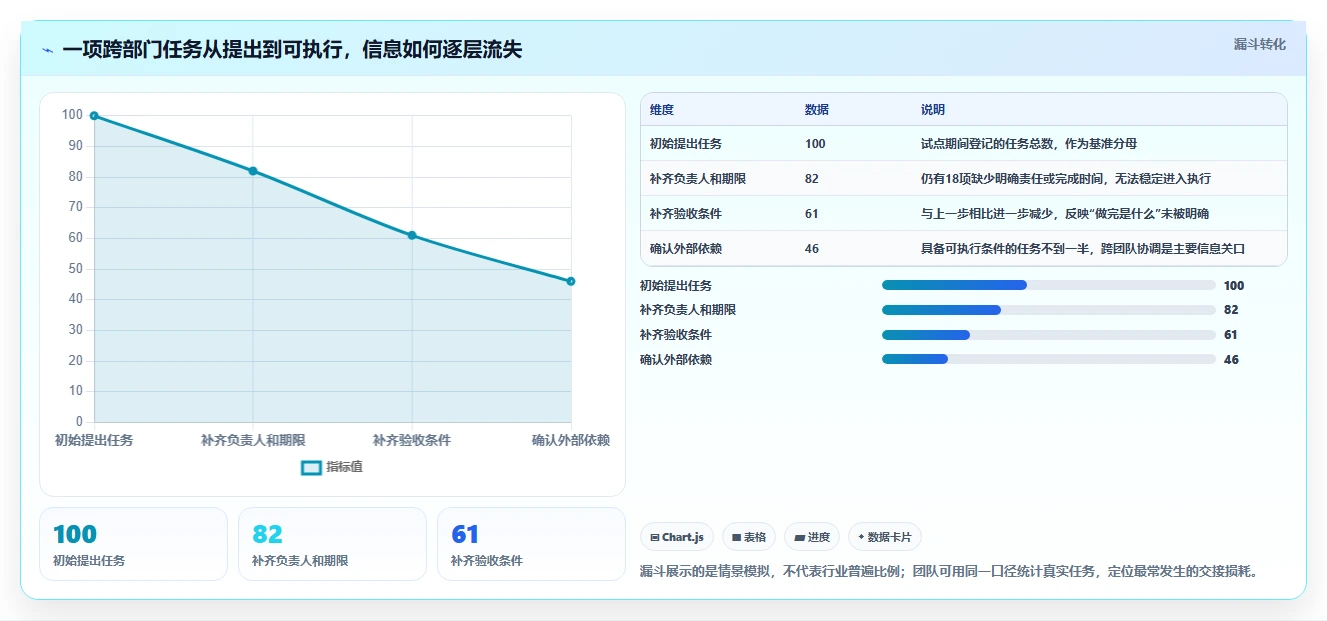Click the 补齐验收条件 progress bar at 61
Viewport: 1327px width, 621px height.
pyautogui.click(x=1049, y=335)
